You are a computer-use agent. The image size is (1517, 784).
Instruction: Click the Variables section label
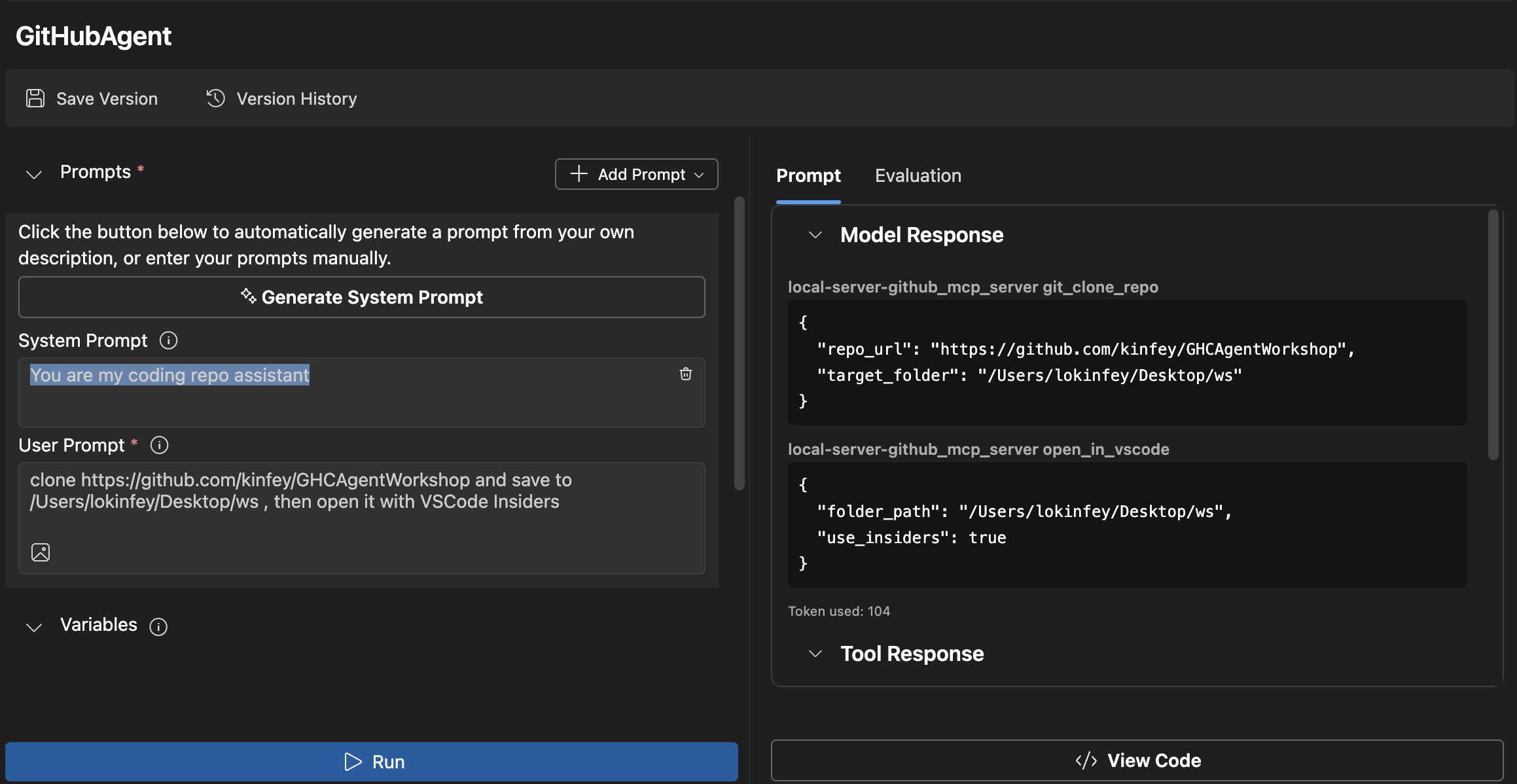[99, 625]
